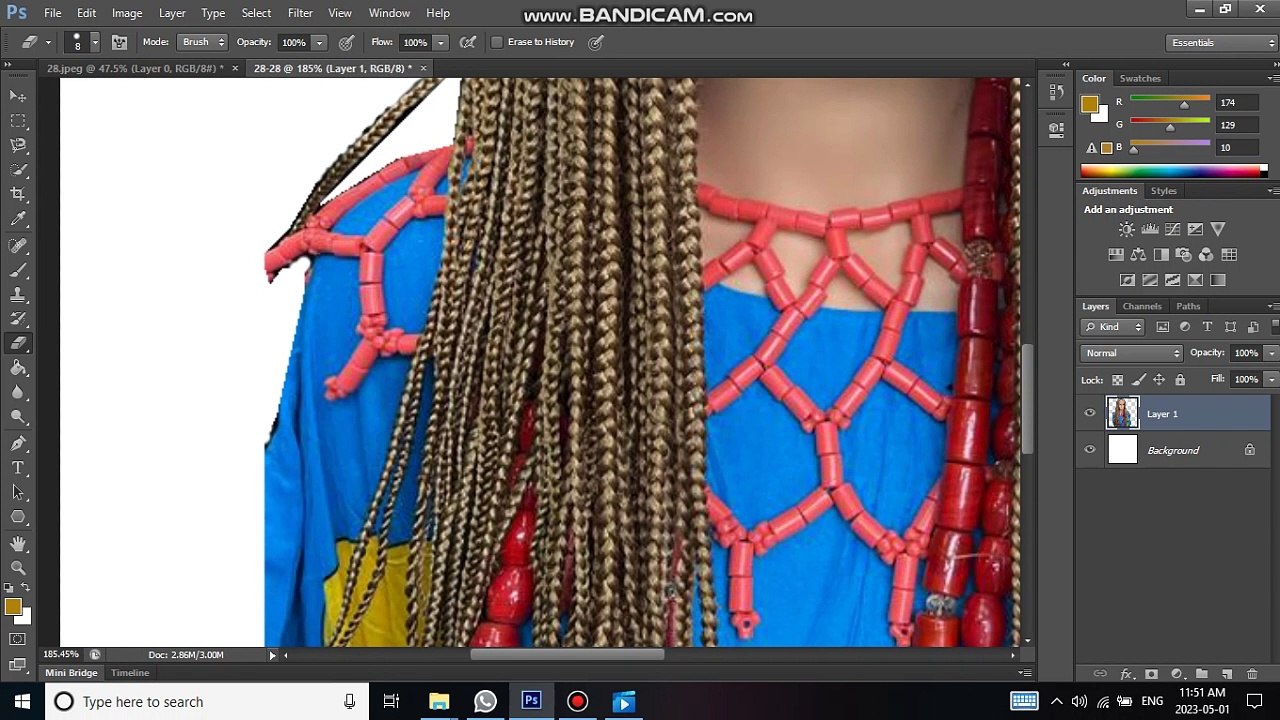This screenshot has height=720, width=1280.
Task: Click the Windows search box in taskbar
Action: click(x=205, y=702)
